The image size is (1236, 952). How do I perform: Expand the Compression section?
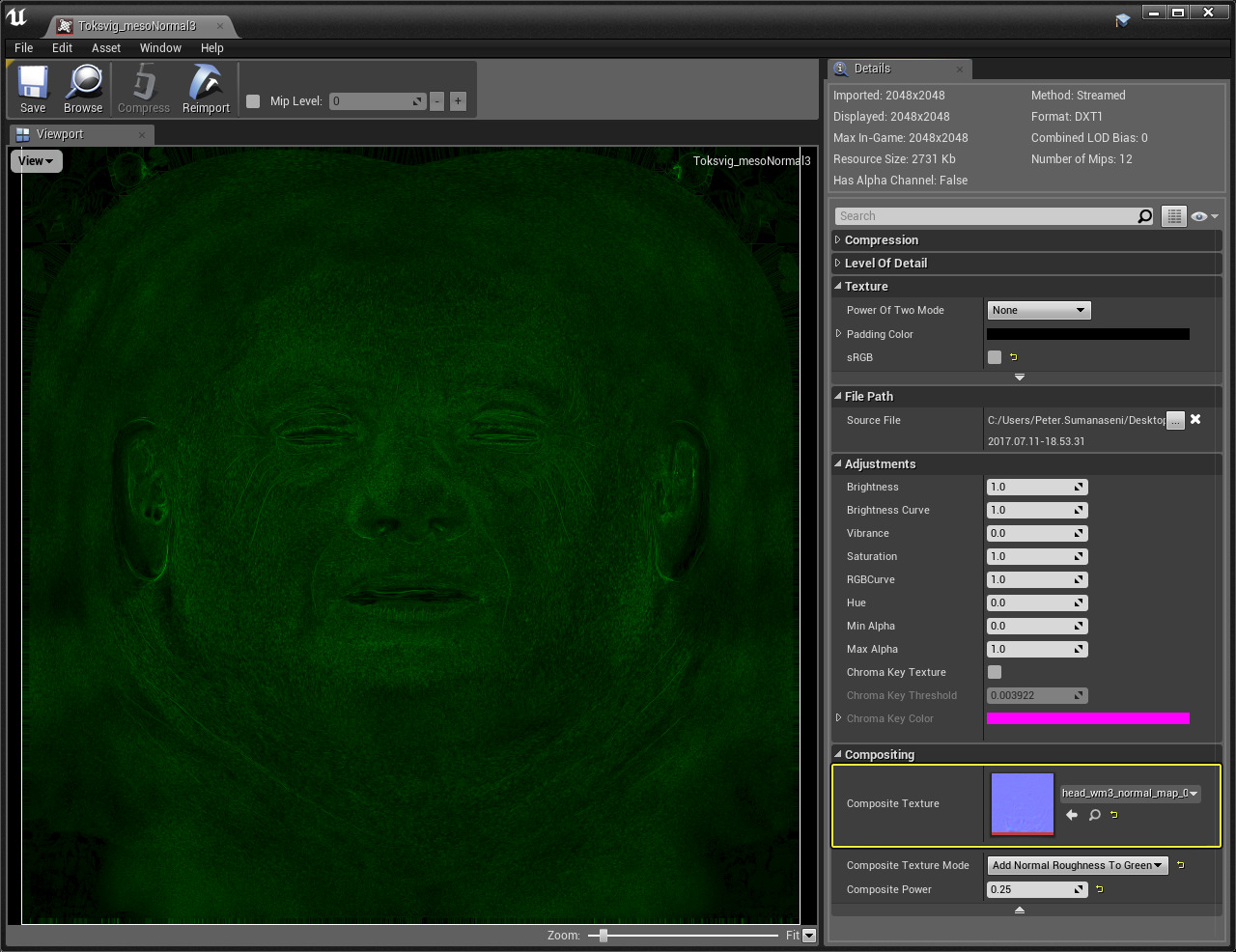(x=881, y=240)
